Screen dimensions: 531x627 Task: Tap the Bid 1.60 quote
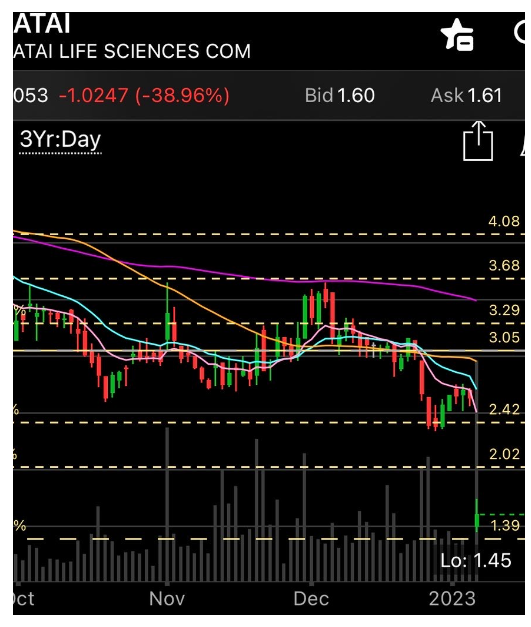click(x=339, y=96)
